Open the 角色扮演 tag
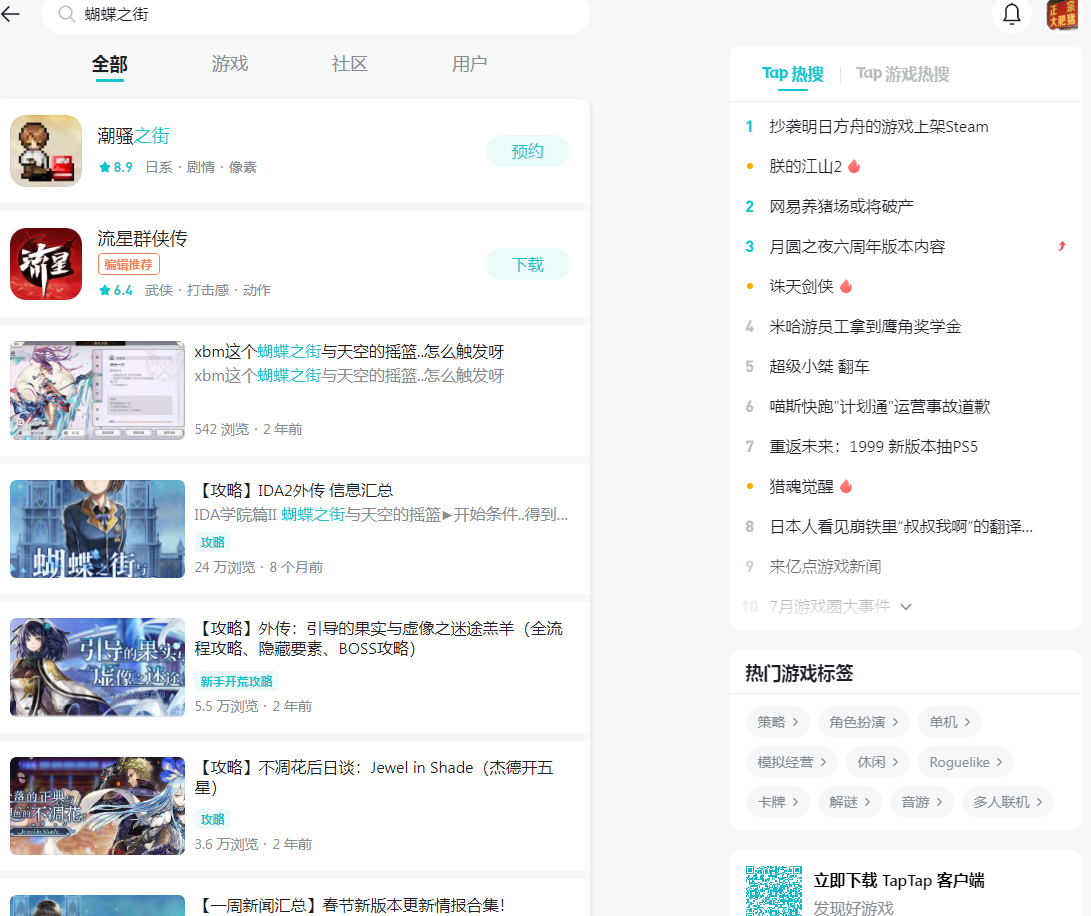Image resolution: width=1091 pixels, height=916 pixels. tap(863, 722)
